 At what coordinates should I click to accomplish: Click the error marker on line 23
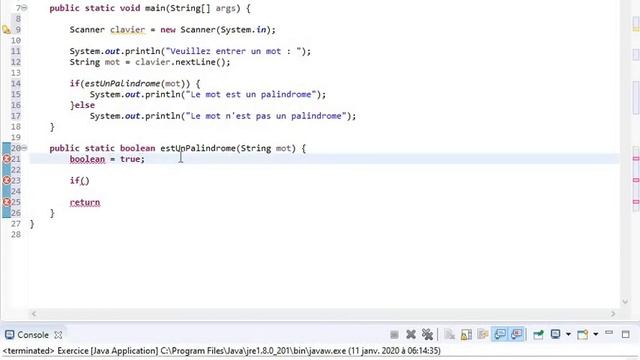[x=7, y=180]
